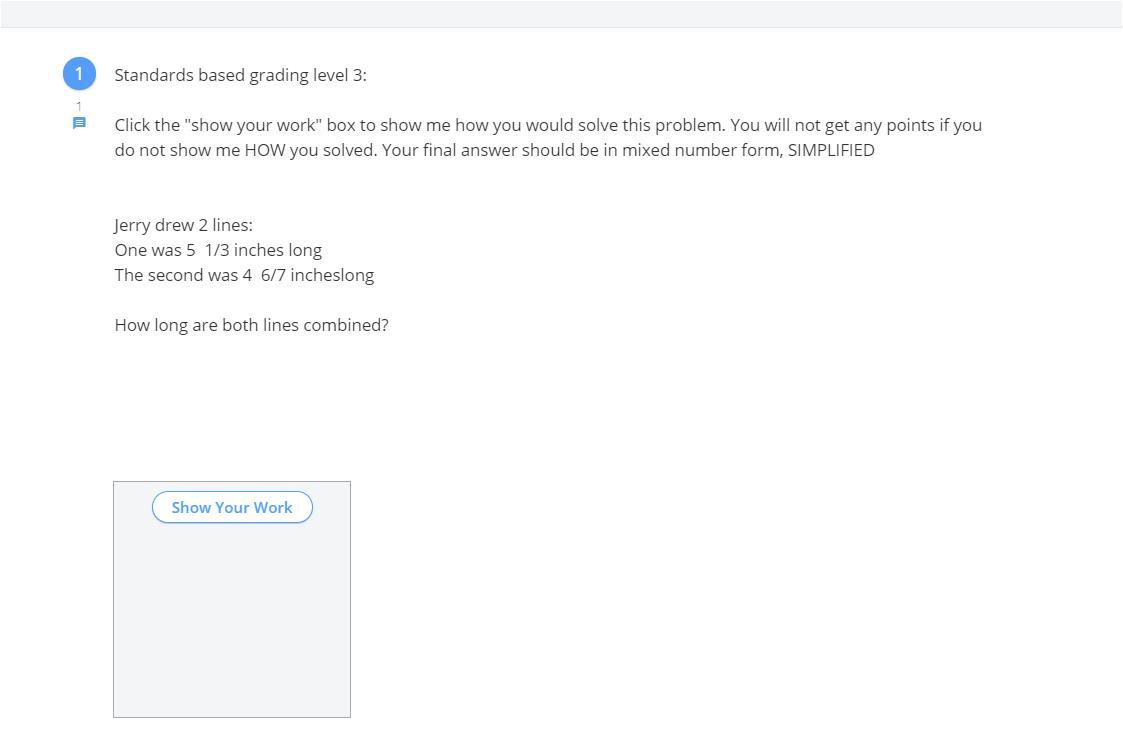Click the blue question number 1 badge
Image resolution: width=1123 pixels, height=735 pixels.
click(x=79, y=74)
